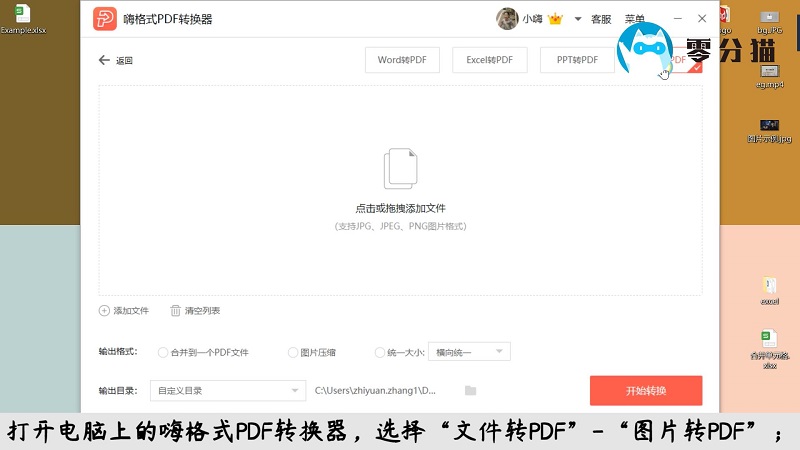
Task: Open 图片示例.jpg desktop icon
Action: pyautogui.click(x=769, y=131)
